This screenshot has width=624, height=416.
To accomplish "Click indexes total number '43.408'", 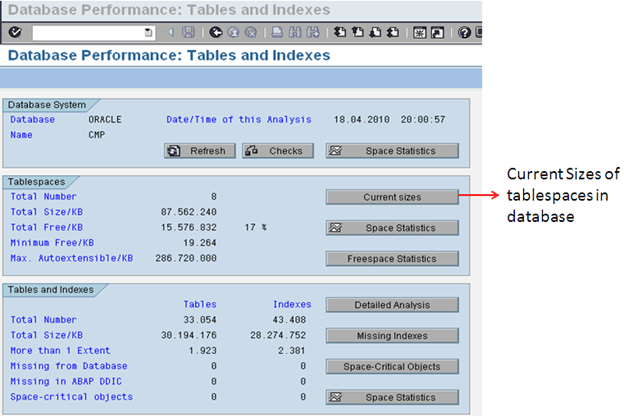I will pos(289,320).
